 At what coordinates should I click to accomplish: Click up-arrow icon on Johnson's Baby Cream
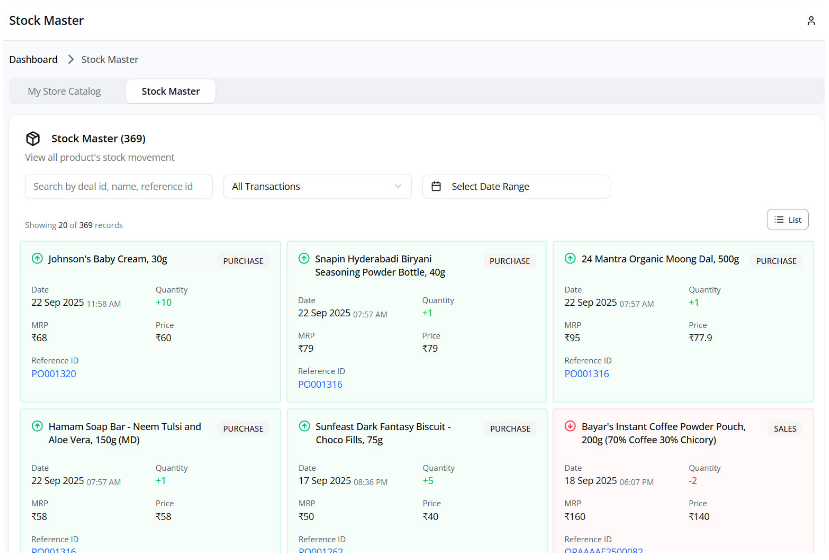pyautogui.click(x=37, y=259)
